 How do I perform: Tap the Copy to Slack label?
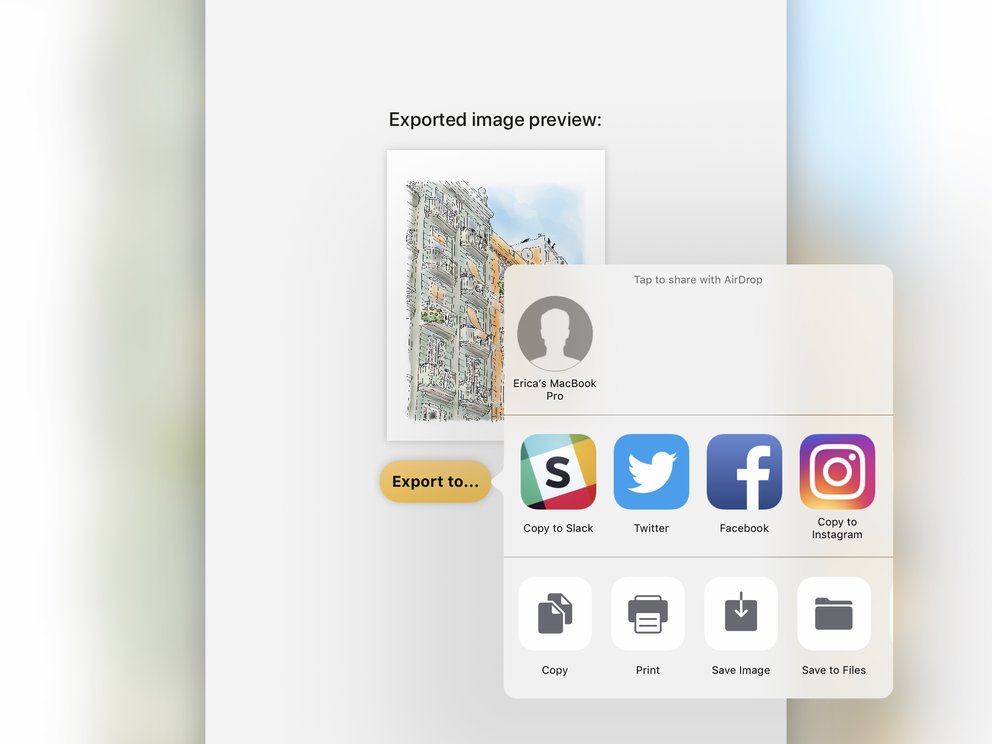click(x=557, y=527)
